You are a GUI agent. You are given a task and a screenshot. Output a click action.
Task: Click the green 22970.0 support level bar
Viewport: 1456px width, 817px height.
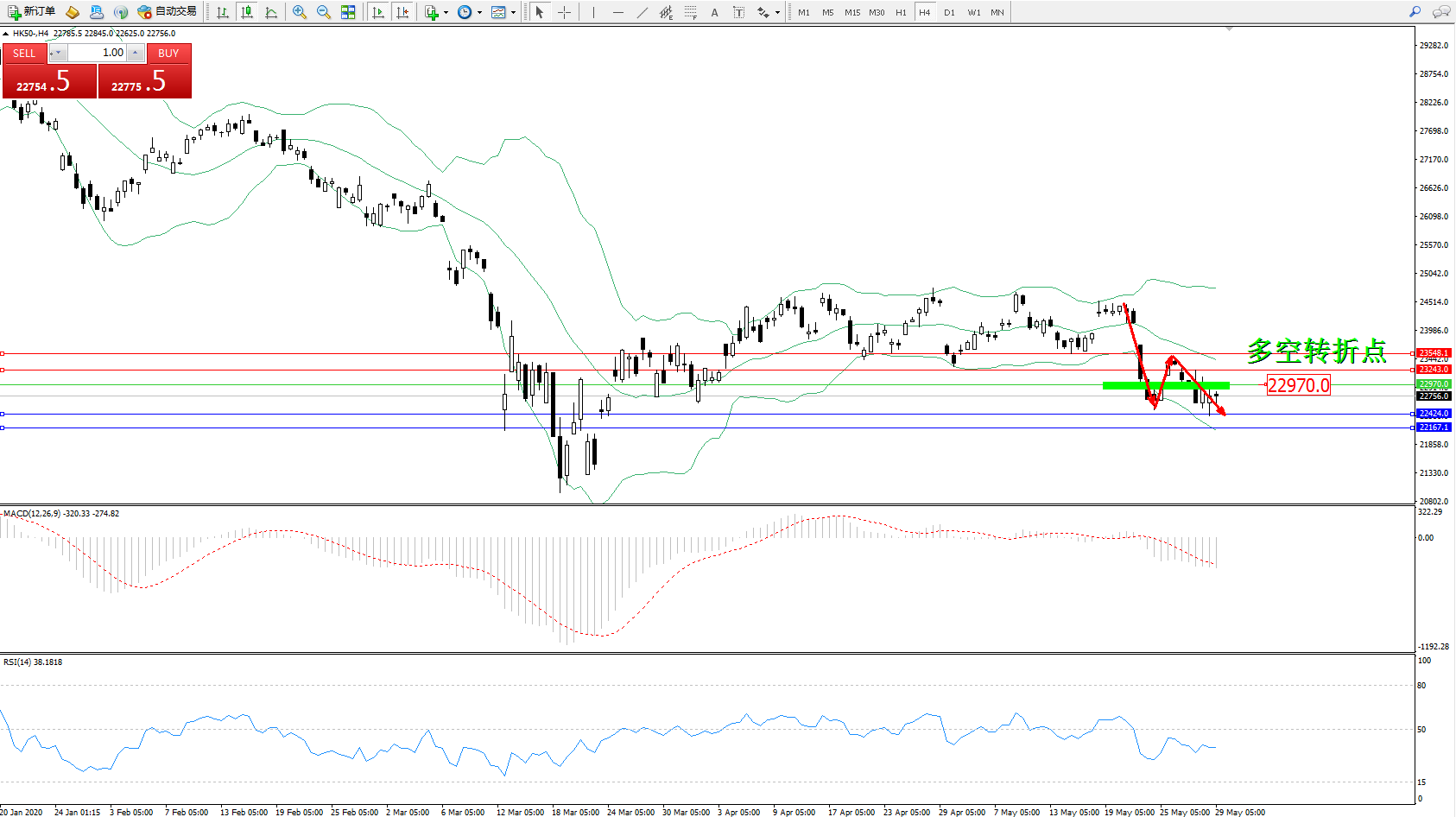pyautogui.click(x=1165, y=385)
